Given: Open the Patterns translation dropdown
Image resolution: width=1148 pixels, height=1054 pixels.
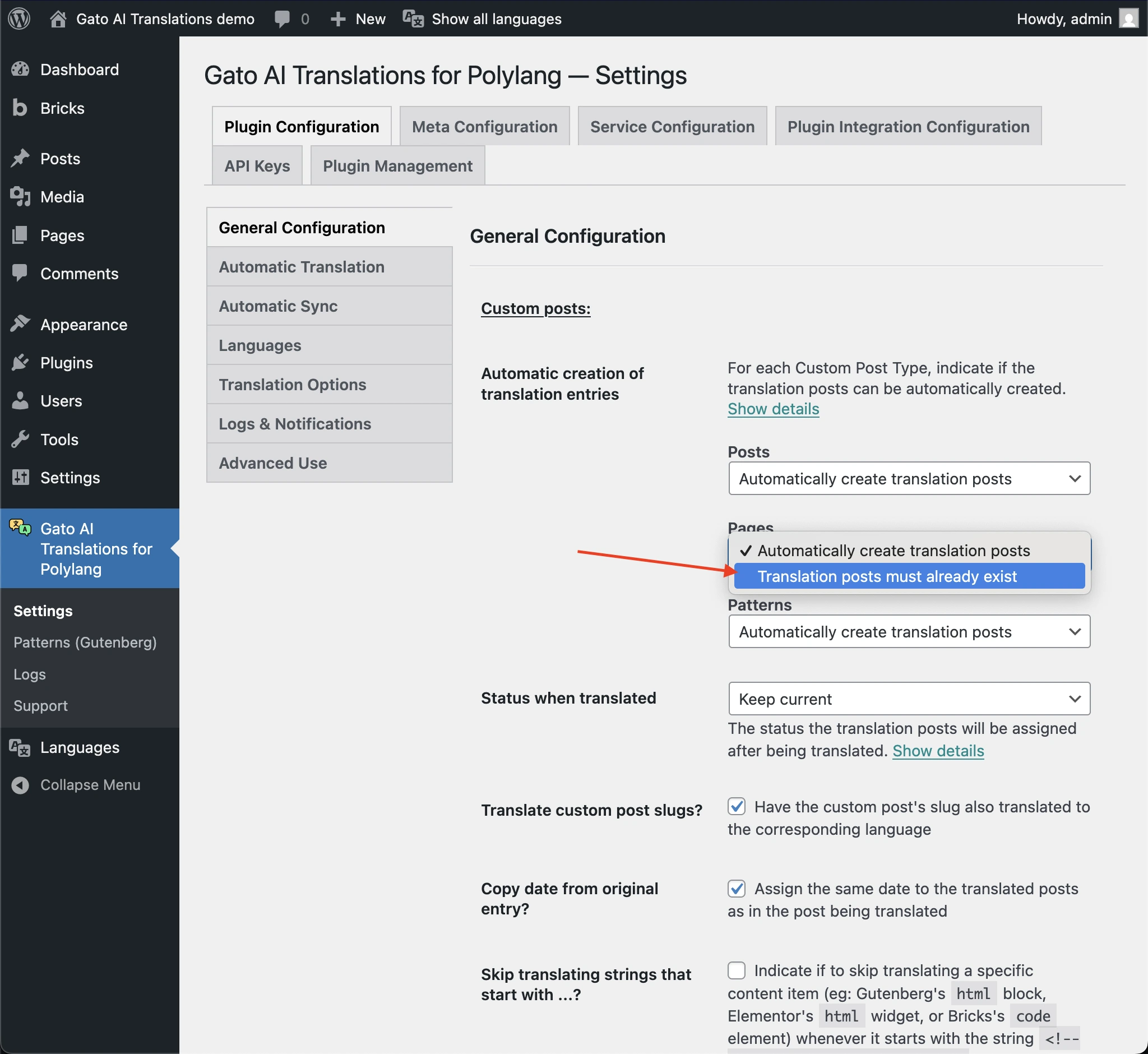Looking at the screenshot, I should (909, 631).
